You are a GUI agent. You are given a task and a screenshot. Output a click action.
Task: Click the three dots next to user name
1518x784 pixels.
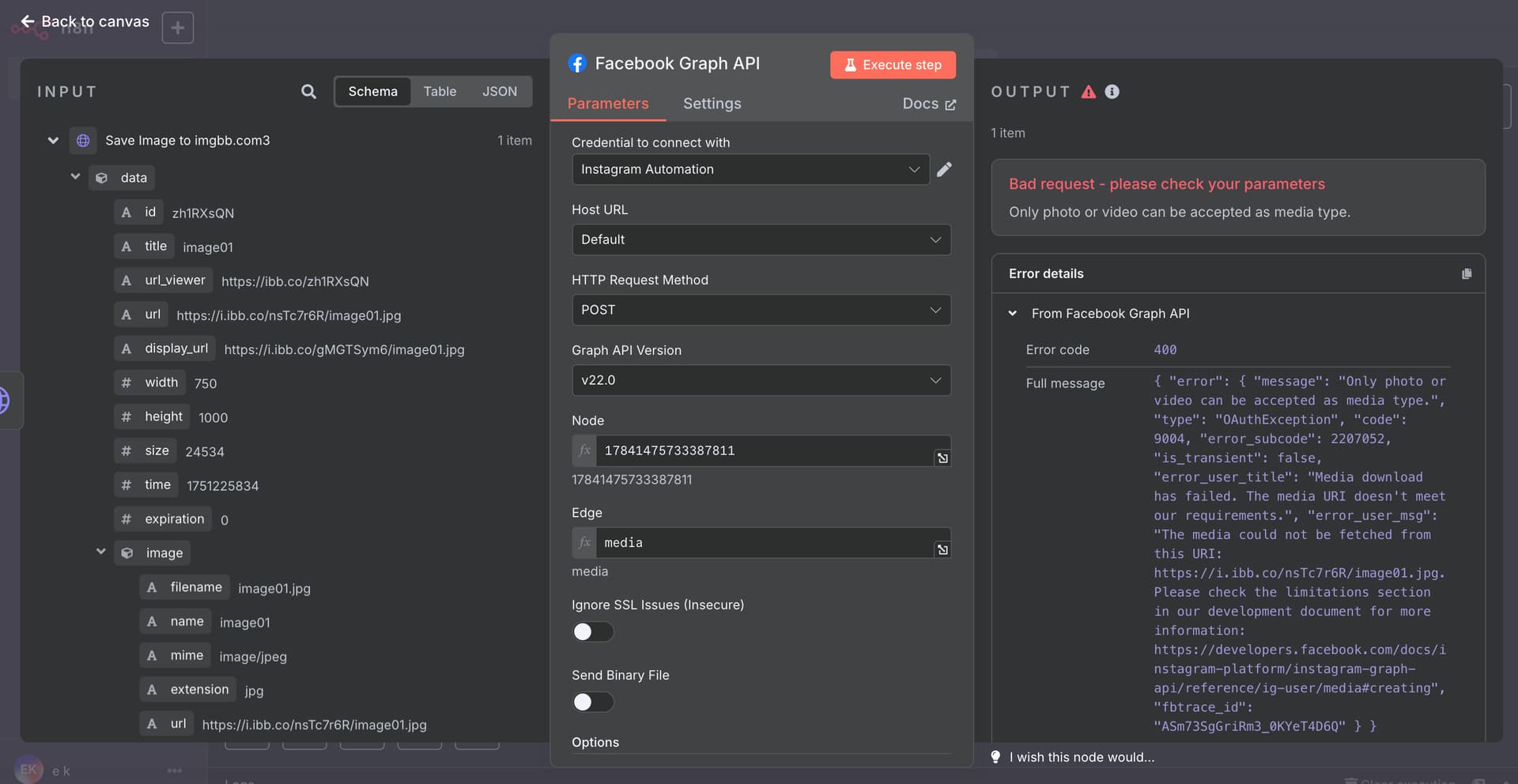pyautogui.click(x=175, y=771)
